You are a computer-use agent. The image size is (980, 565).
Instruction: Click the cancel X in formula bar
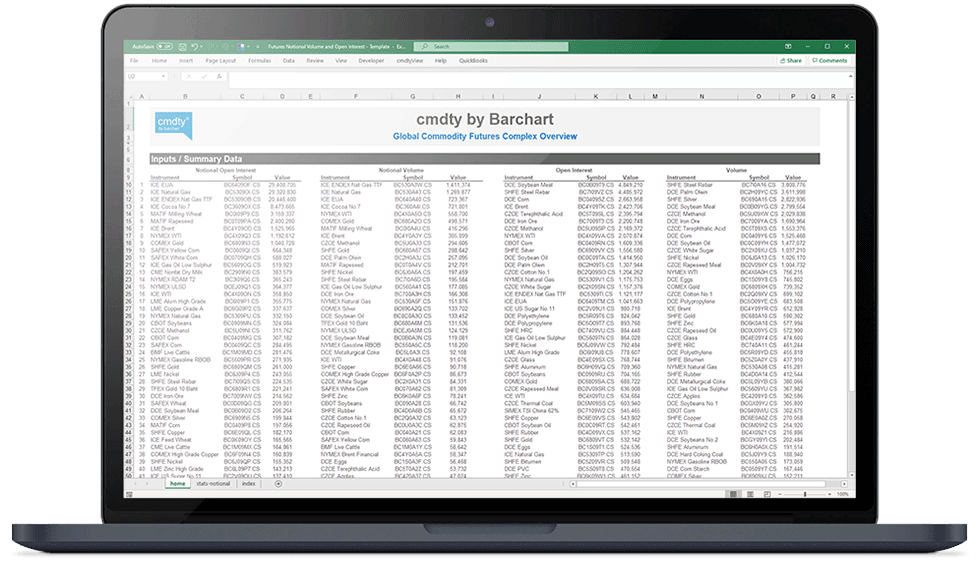tap(187, 75)
